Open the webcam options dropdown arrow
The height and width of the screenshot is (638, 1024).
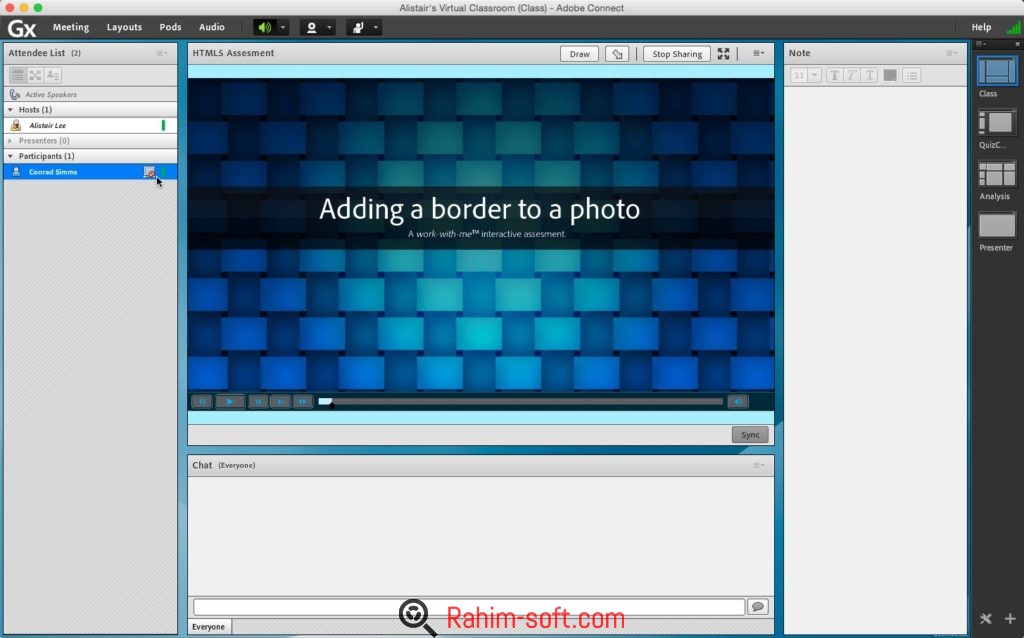[x=329, y=27]
